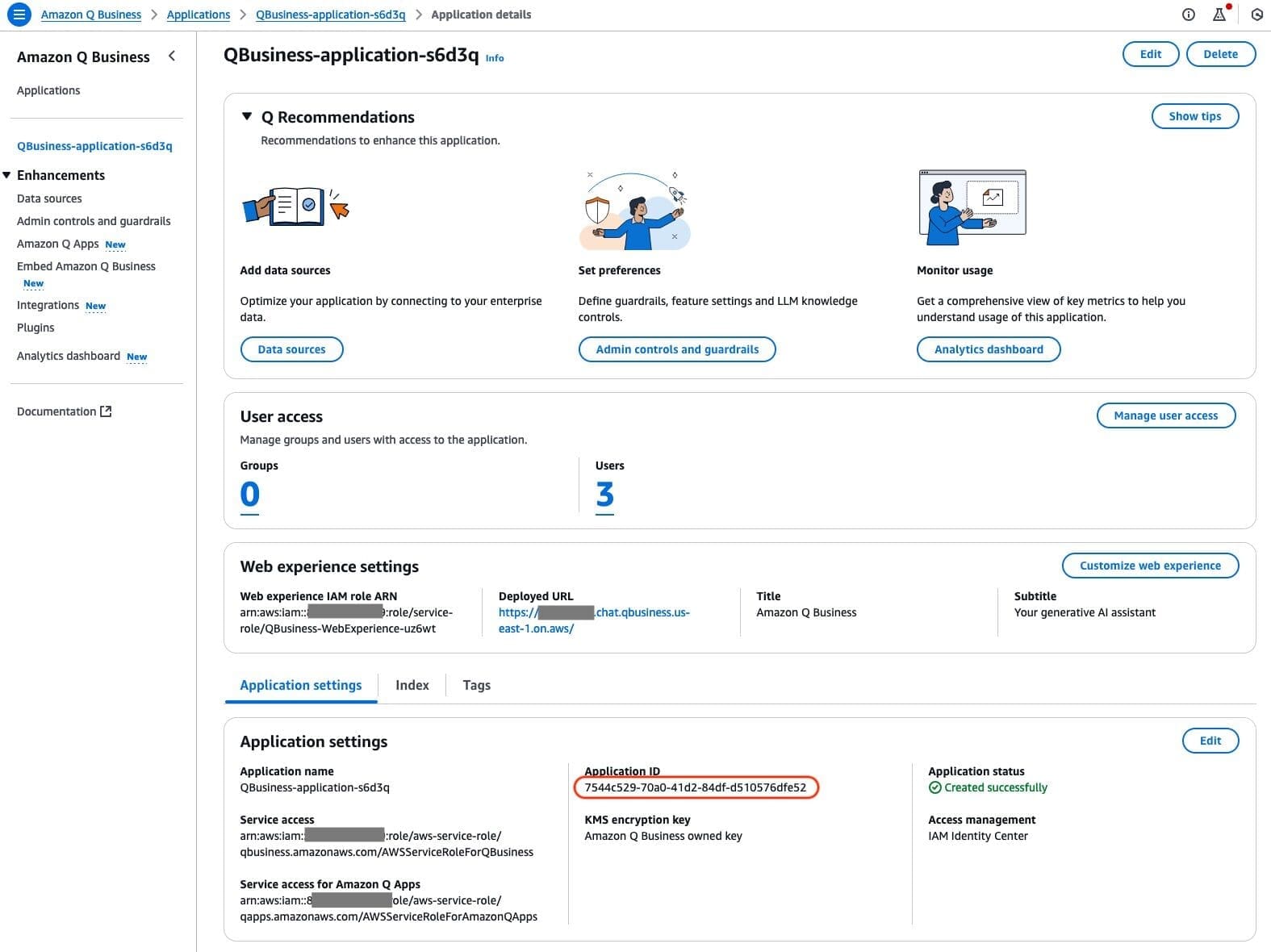1271x952 pixels.
Task: Click the info circle icon in top bar
Action: click(x=1188, y=15)
